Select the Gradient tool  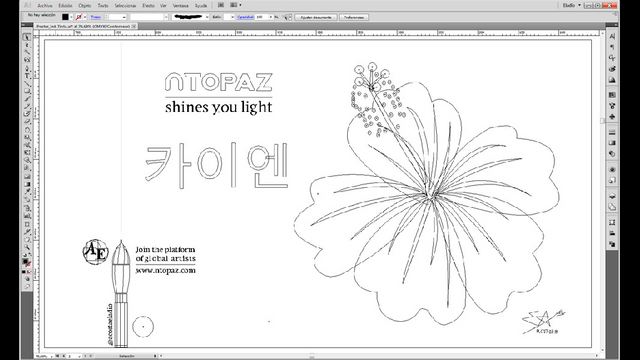tap(27, 184)
